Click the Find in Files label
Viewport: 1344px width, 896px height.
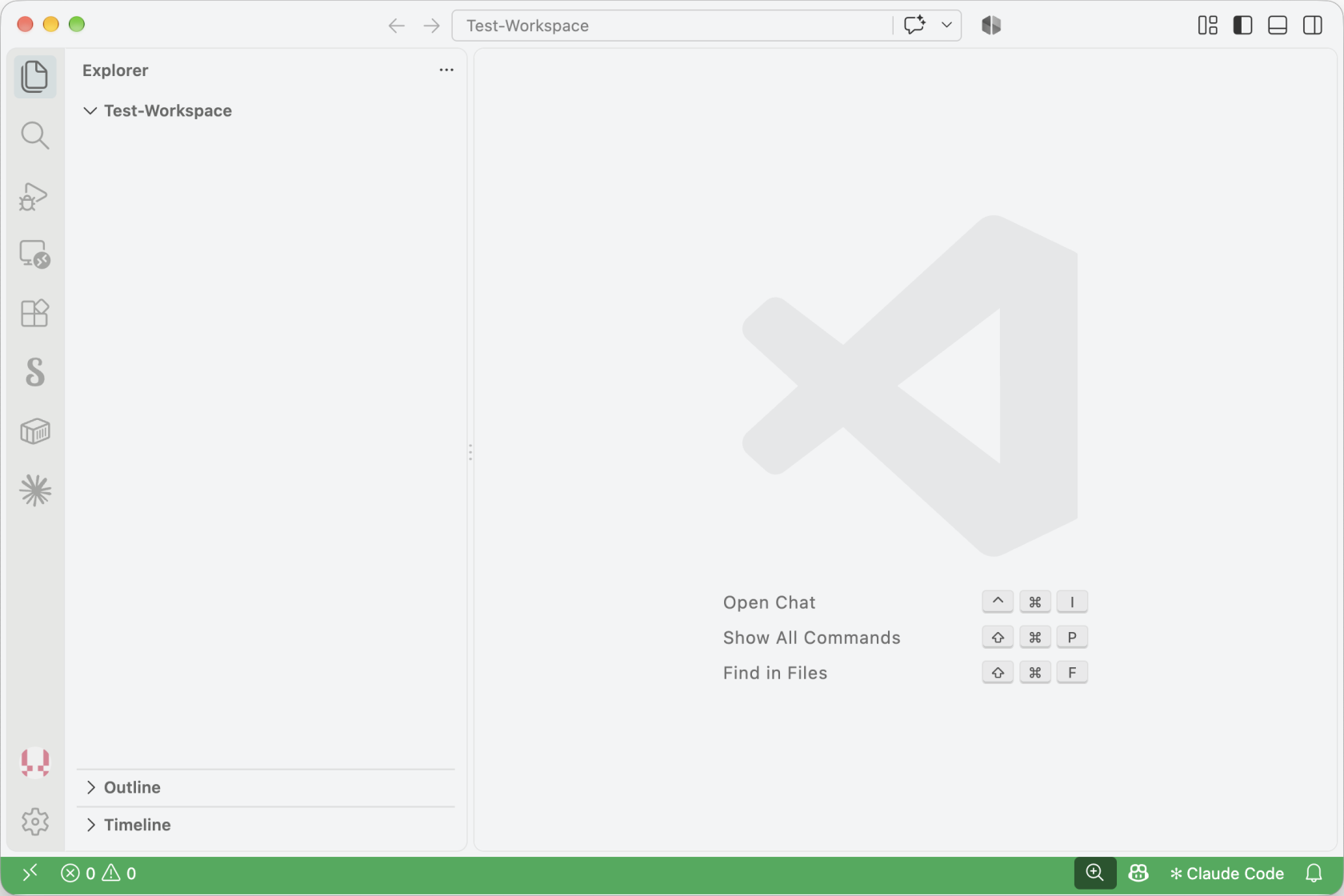774,673
